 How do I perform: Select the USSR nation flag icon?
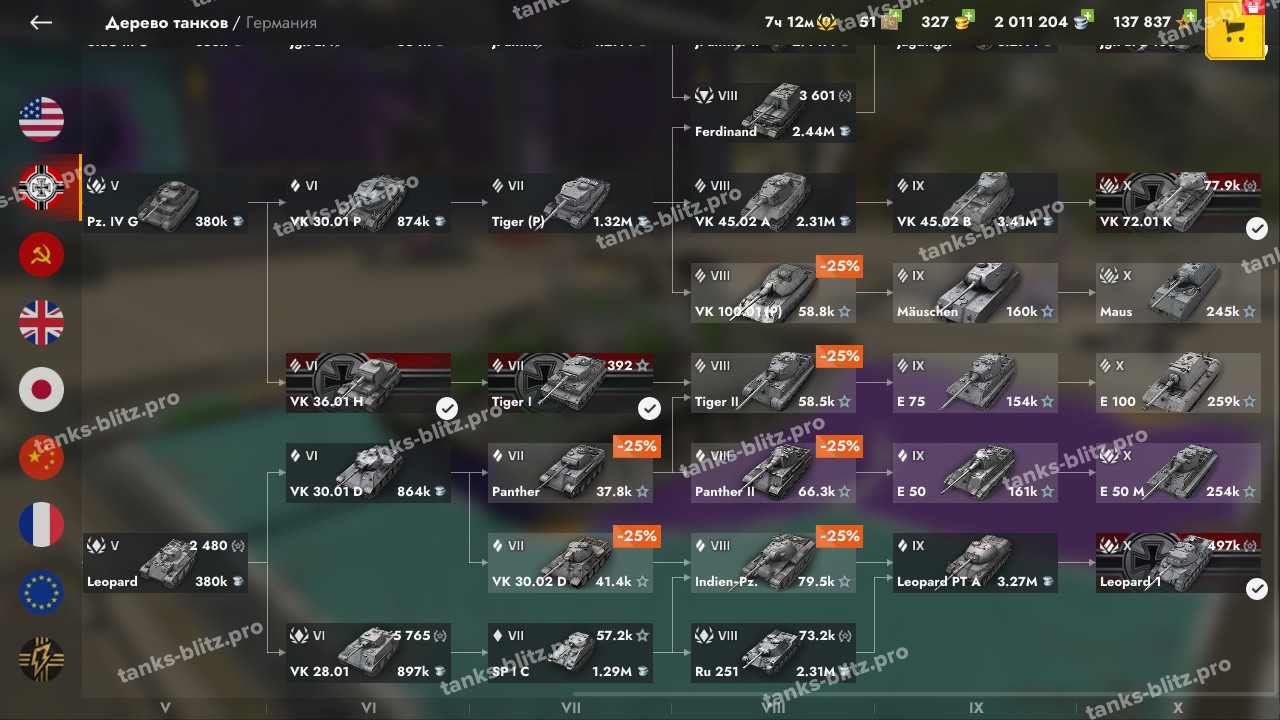[41, 255]
